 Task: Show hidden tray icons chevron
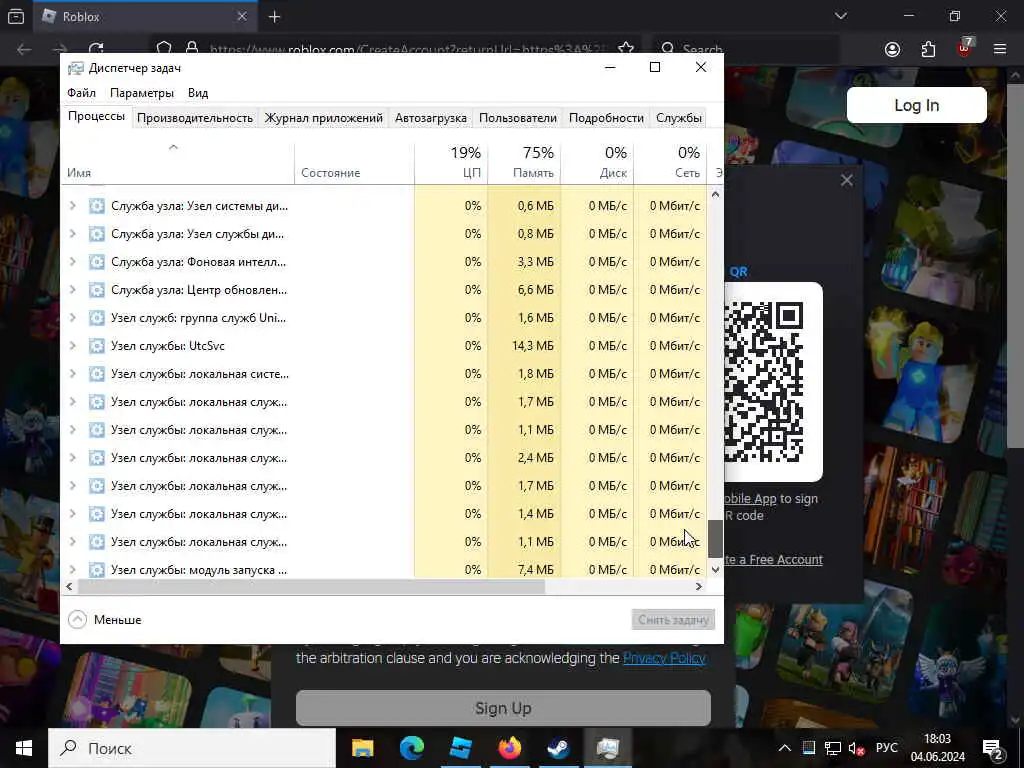(785, 748)
